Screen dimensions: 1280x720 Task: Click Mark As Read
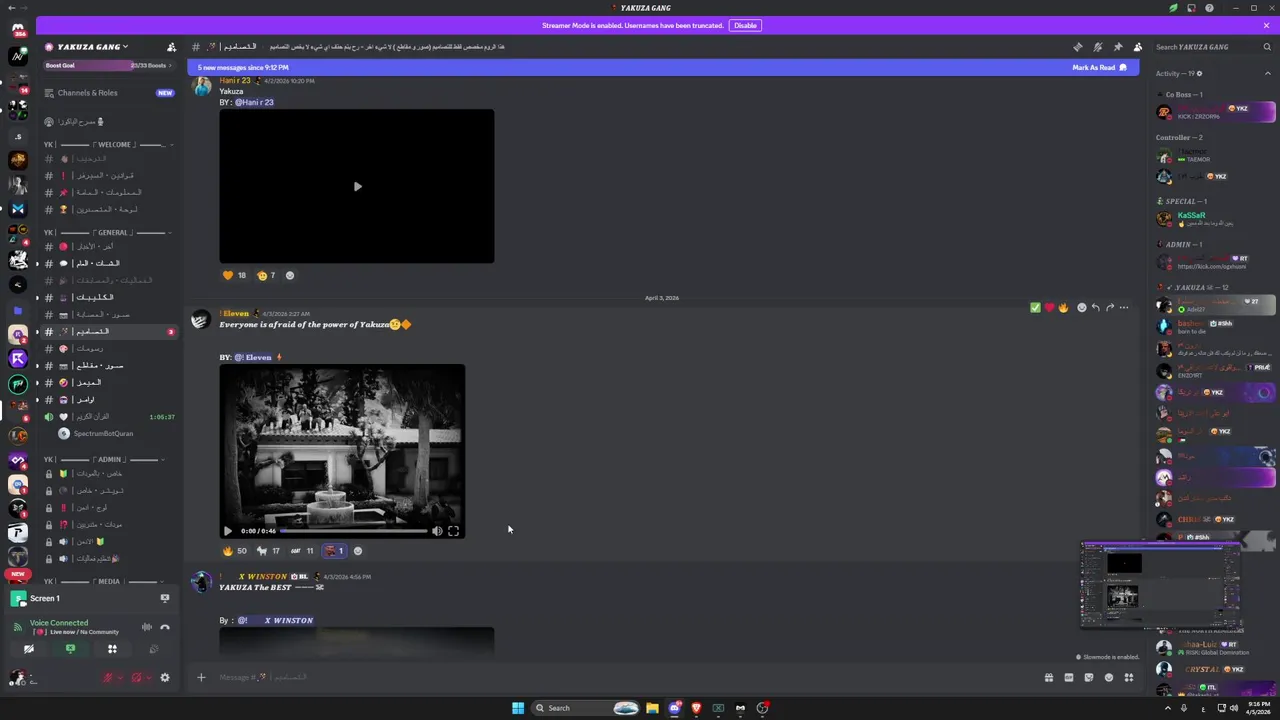point(1099,68)
